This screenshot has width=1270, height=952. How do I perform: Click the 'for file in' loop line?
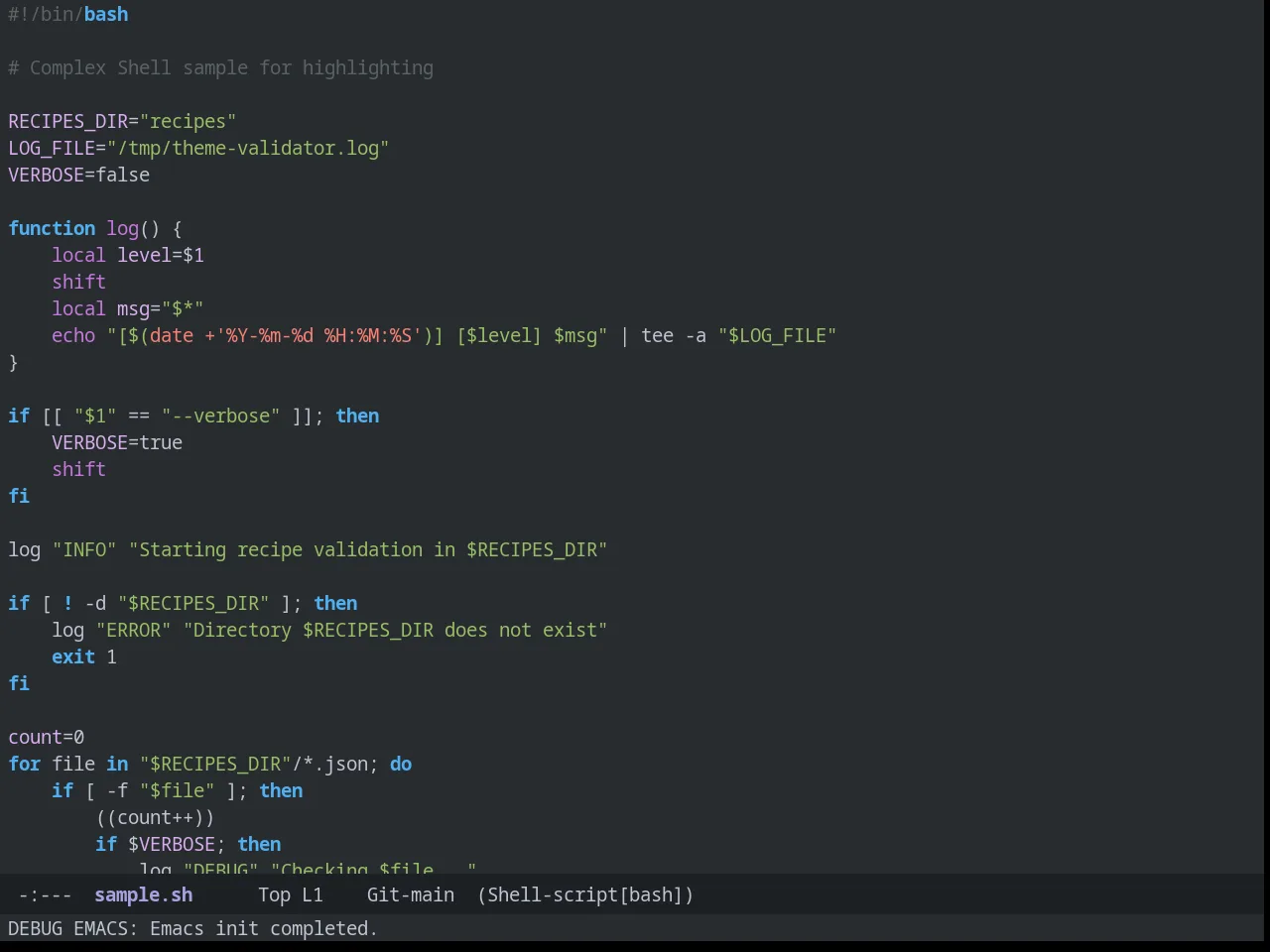210,764
